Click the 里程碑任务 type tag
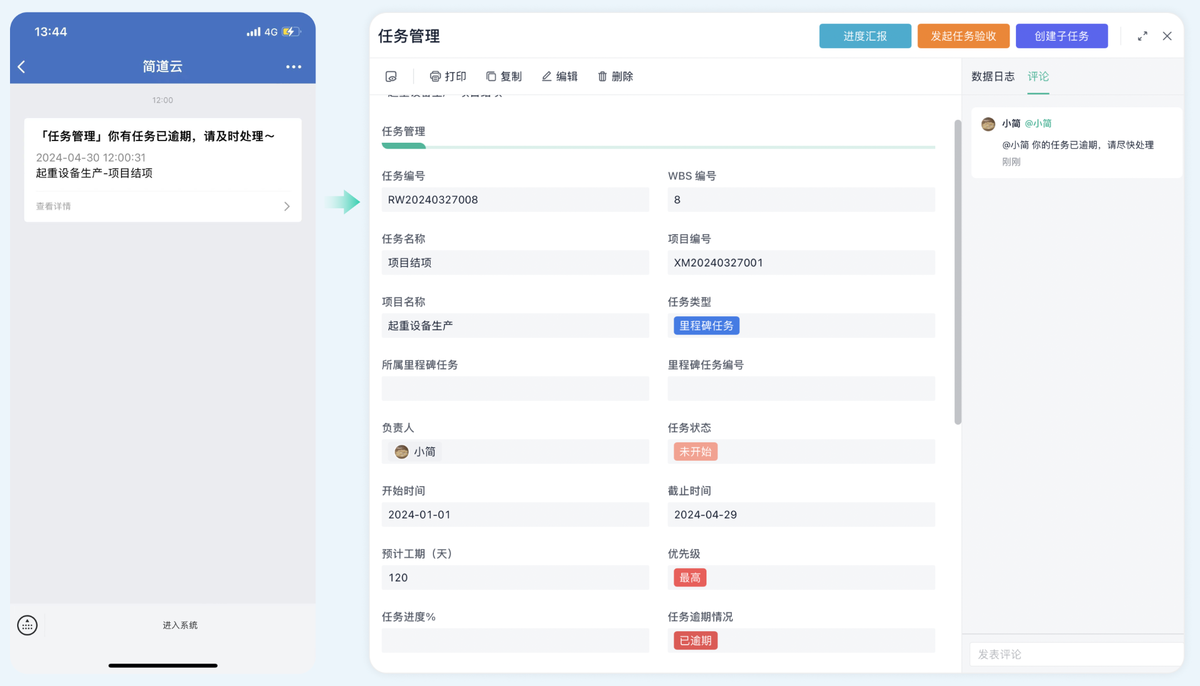This screenshot has height=686, width=1200. pos(706,326)
